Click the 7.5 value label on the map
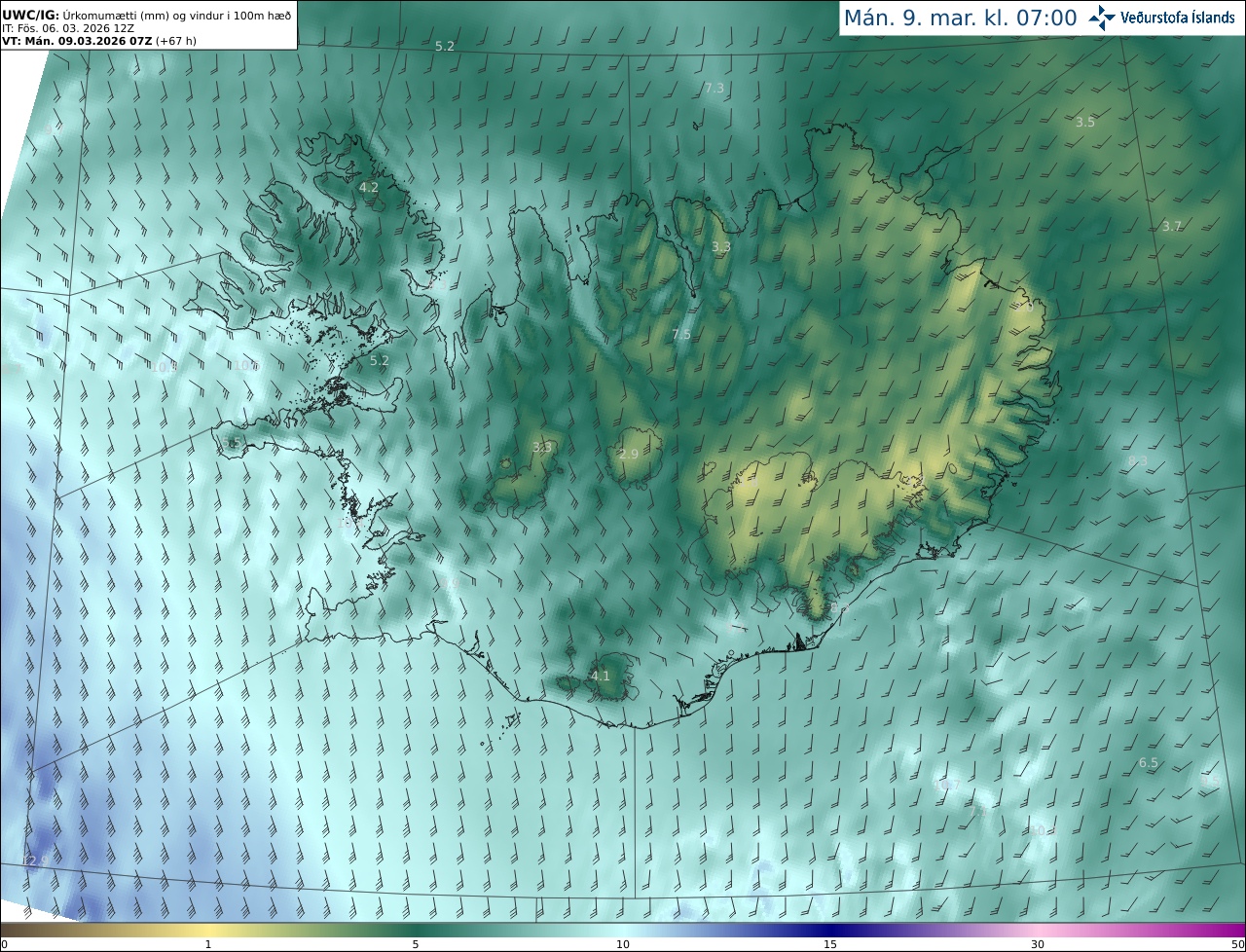 pyautogui.click(x=681, y=334)
